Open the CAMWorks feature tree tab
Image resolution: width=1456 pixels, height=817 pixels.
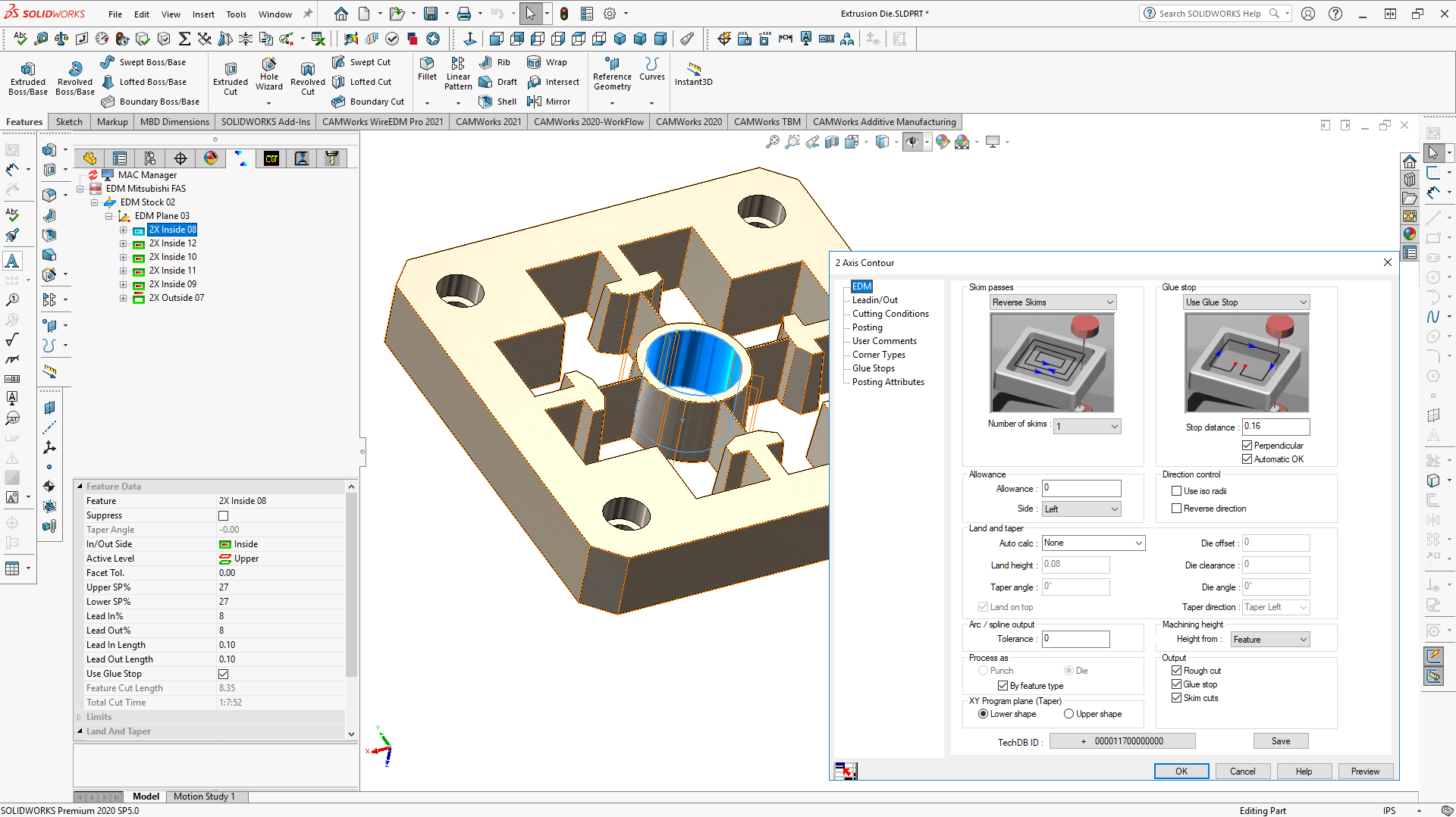tap(271, 158)
